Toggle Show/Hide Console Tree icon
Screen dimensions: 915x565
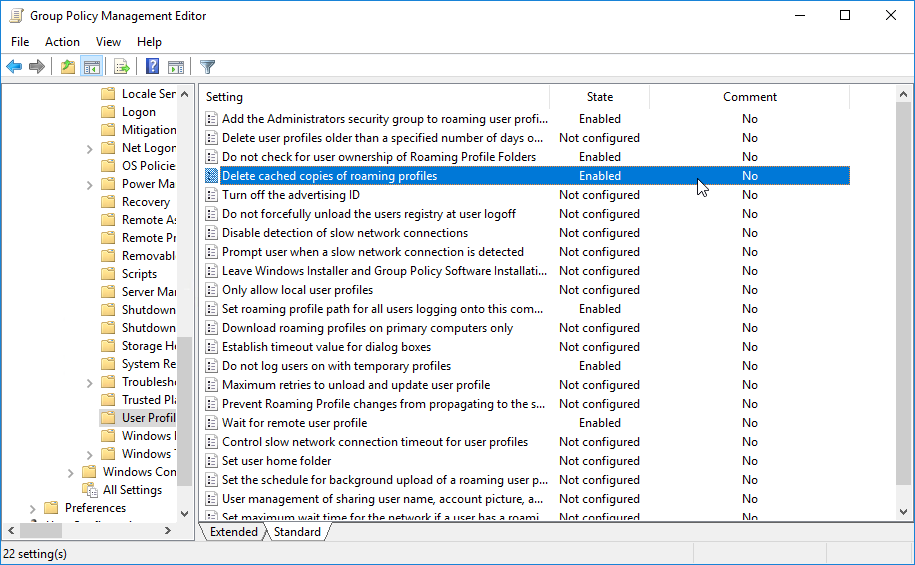tap(91, 67)
